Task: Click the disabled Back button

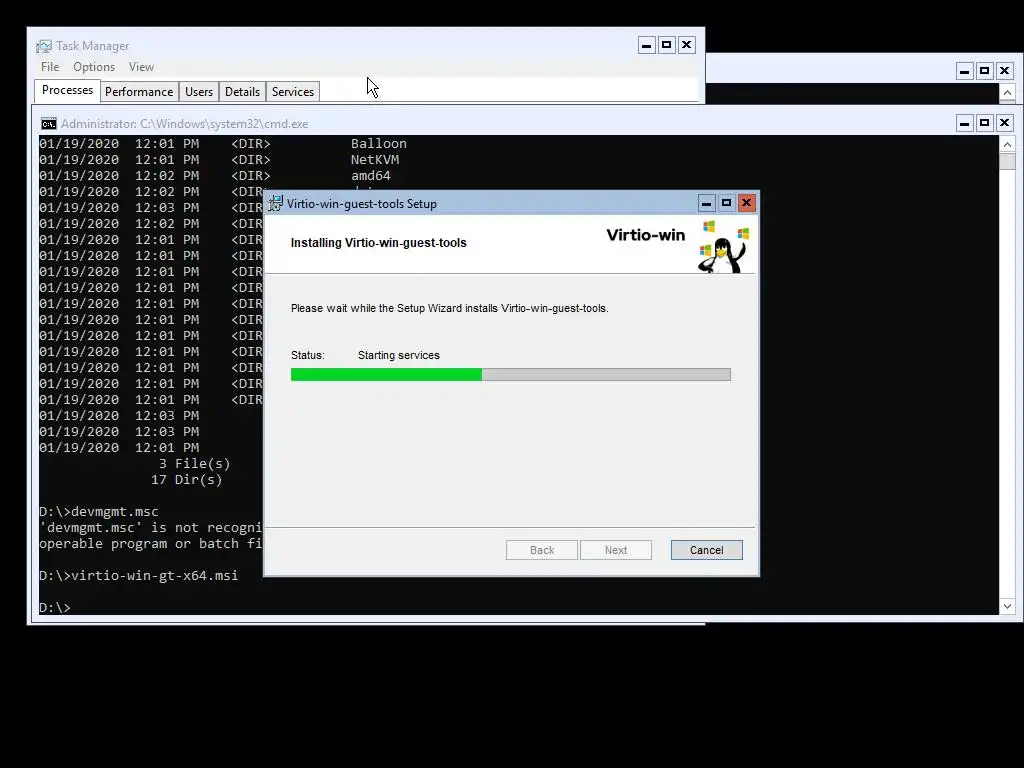Action: click(x=541, y=550)
